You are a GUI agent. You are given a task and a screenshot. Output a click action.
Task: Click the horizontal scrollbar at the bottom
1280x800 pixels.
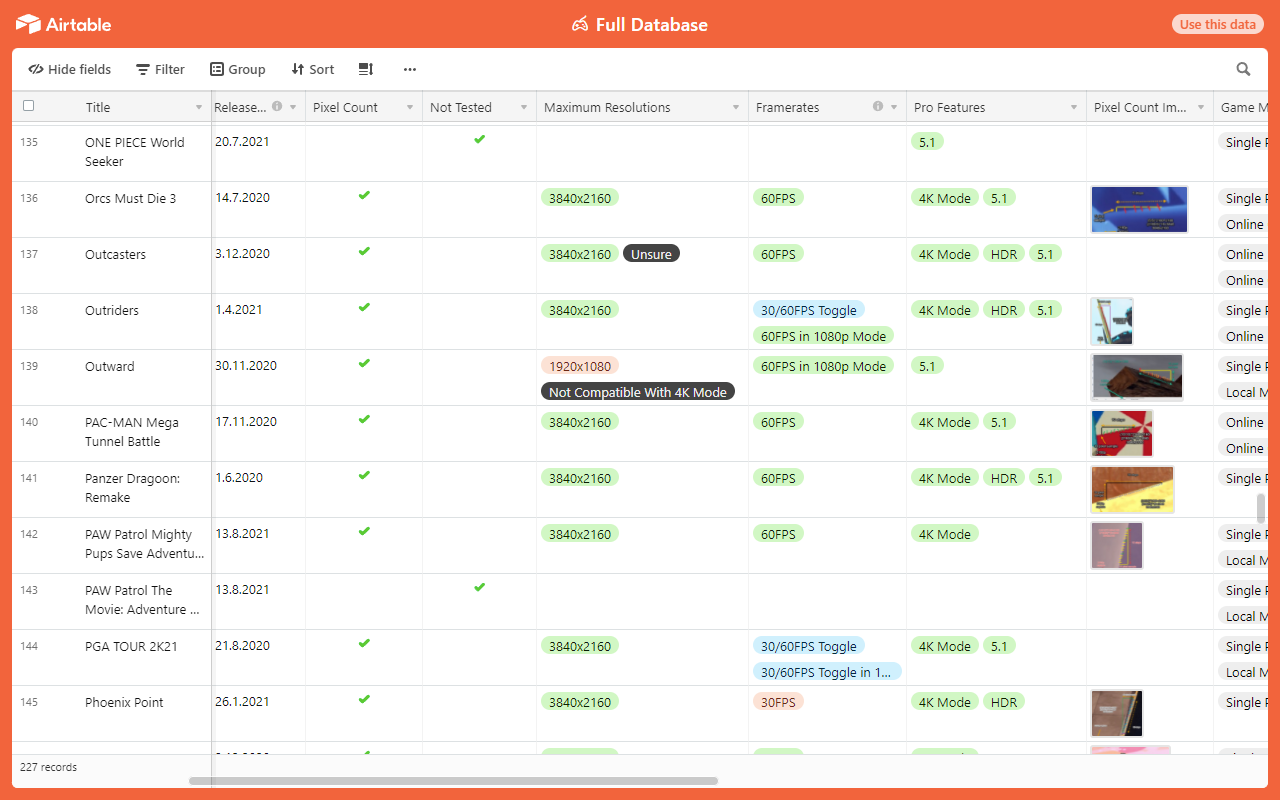[453, 781]
